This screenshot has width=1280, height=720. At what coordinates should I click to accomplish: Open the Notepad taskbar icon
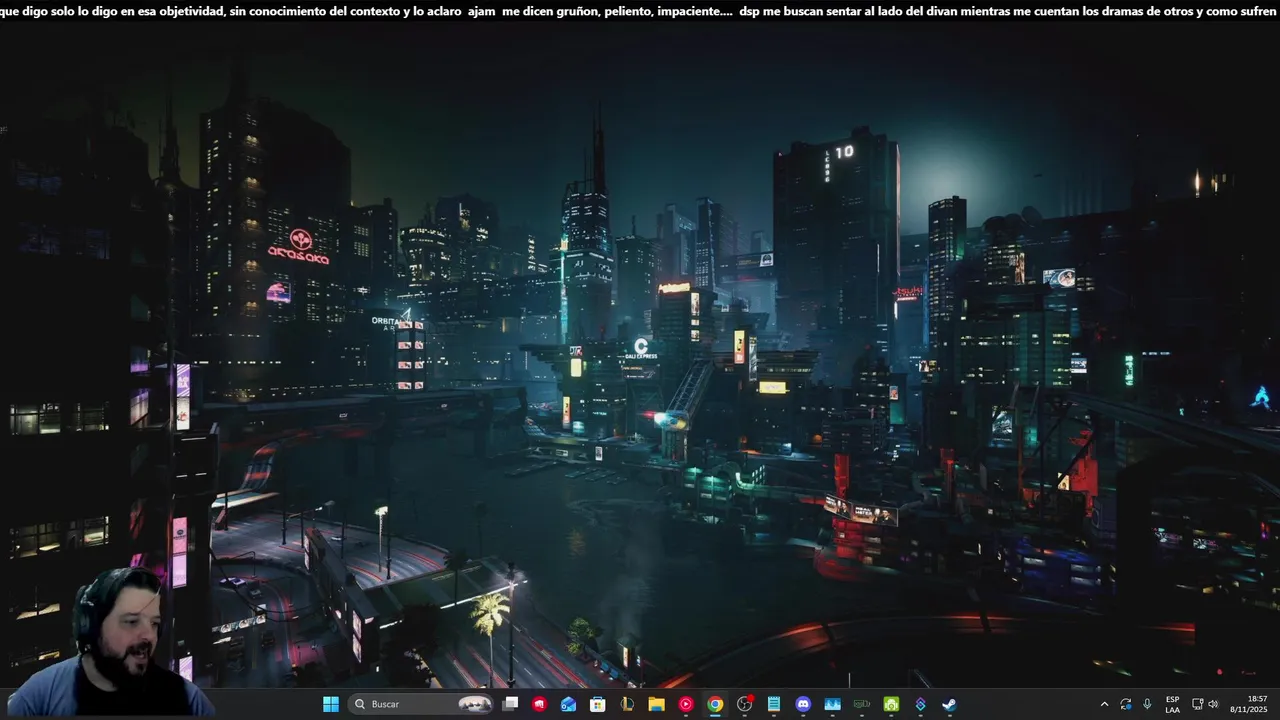[x=773, y=704]
